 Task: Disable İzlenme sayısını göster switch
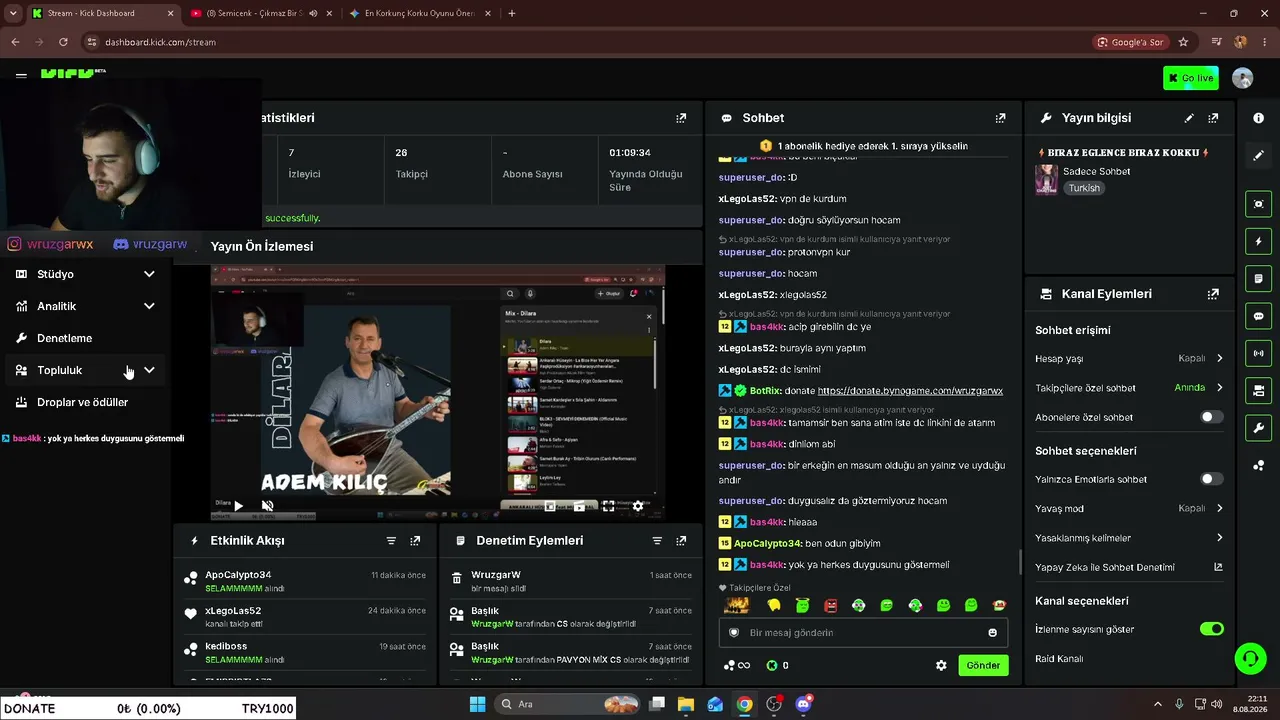[x=1211, y=629]
